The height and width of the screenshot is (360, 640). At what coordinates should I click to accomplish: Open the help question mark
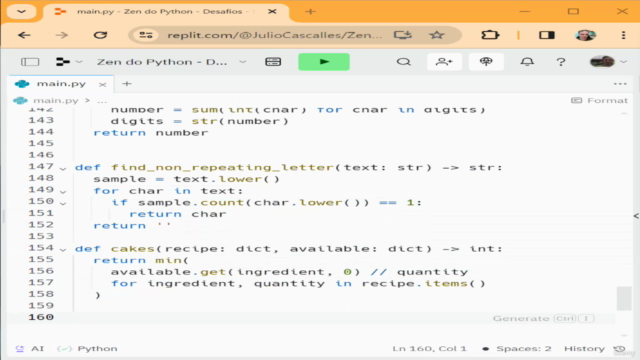tap(561, 62)
